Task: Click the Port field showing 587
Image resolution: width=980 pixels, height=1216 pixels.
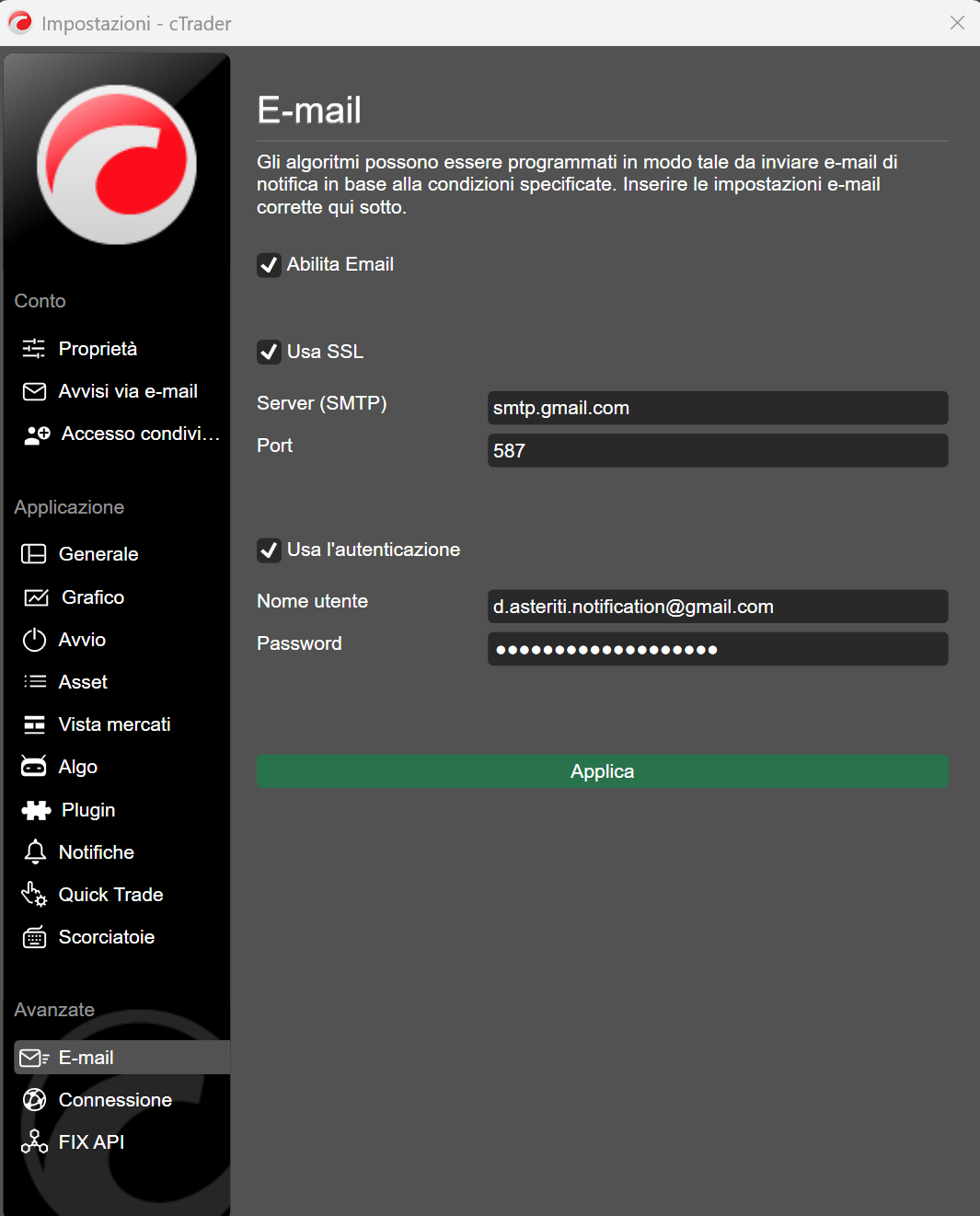Action: coord(718,450)
